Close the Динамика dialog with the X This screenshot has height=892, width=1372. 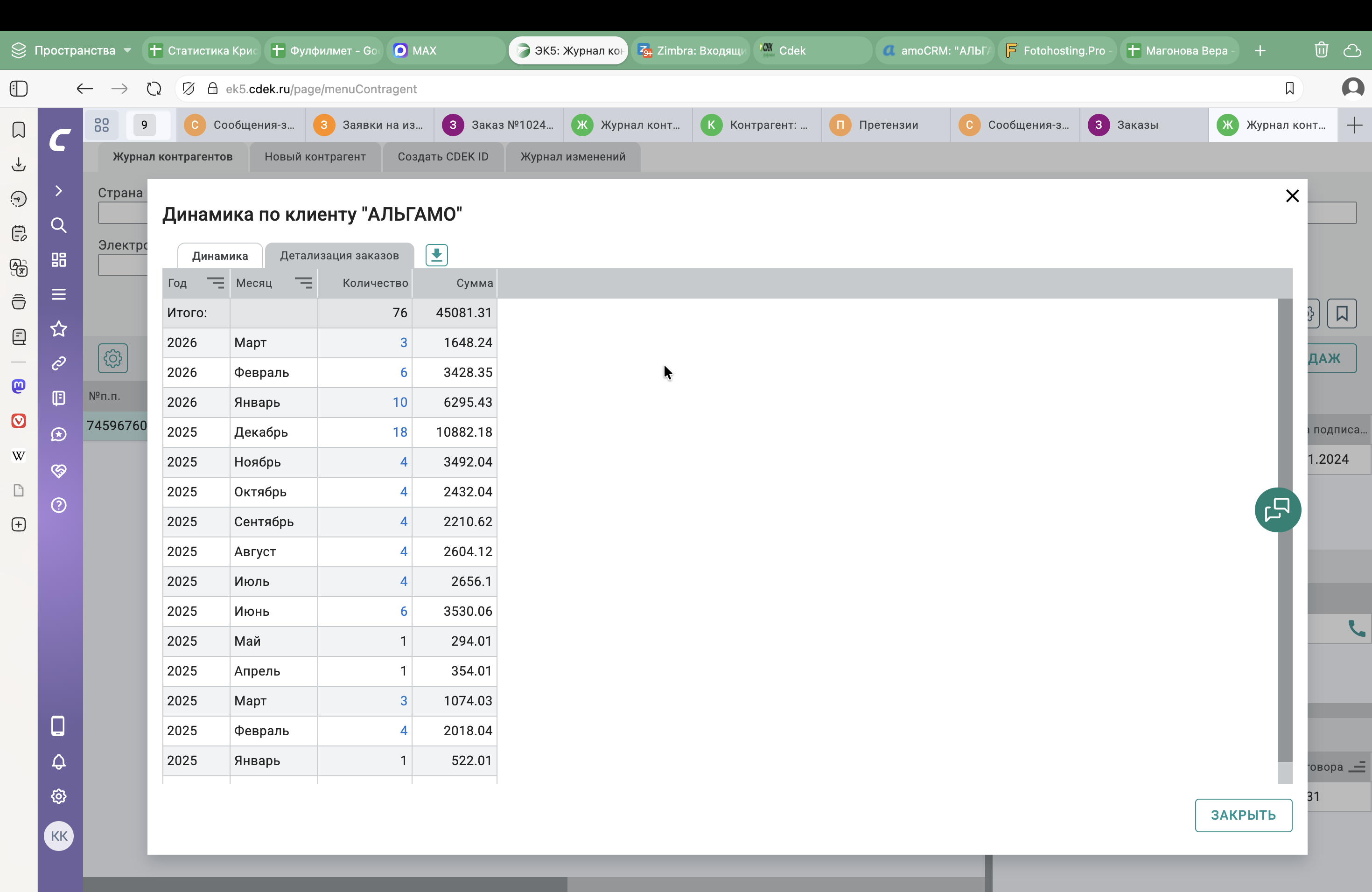1292,196
